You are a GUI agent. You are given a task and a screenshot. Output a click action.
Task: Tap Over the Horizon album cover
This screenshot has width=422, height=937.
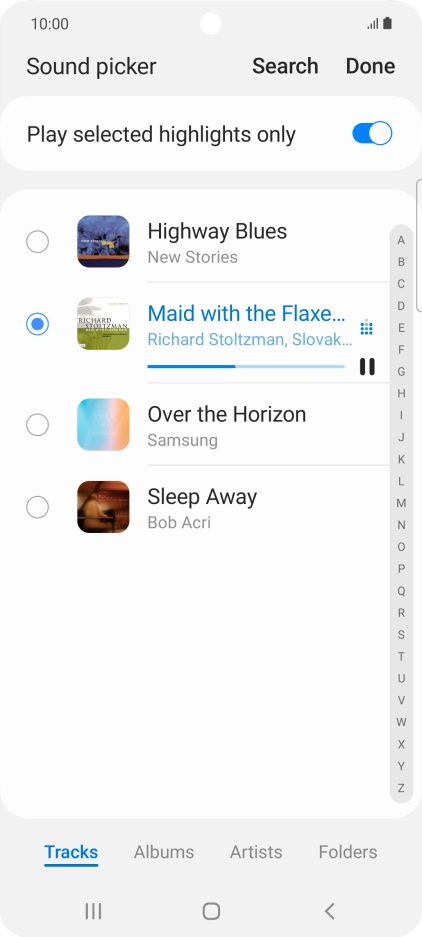[x=103, y=424]
